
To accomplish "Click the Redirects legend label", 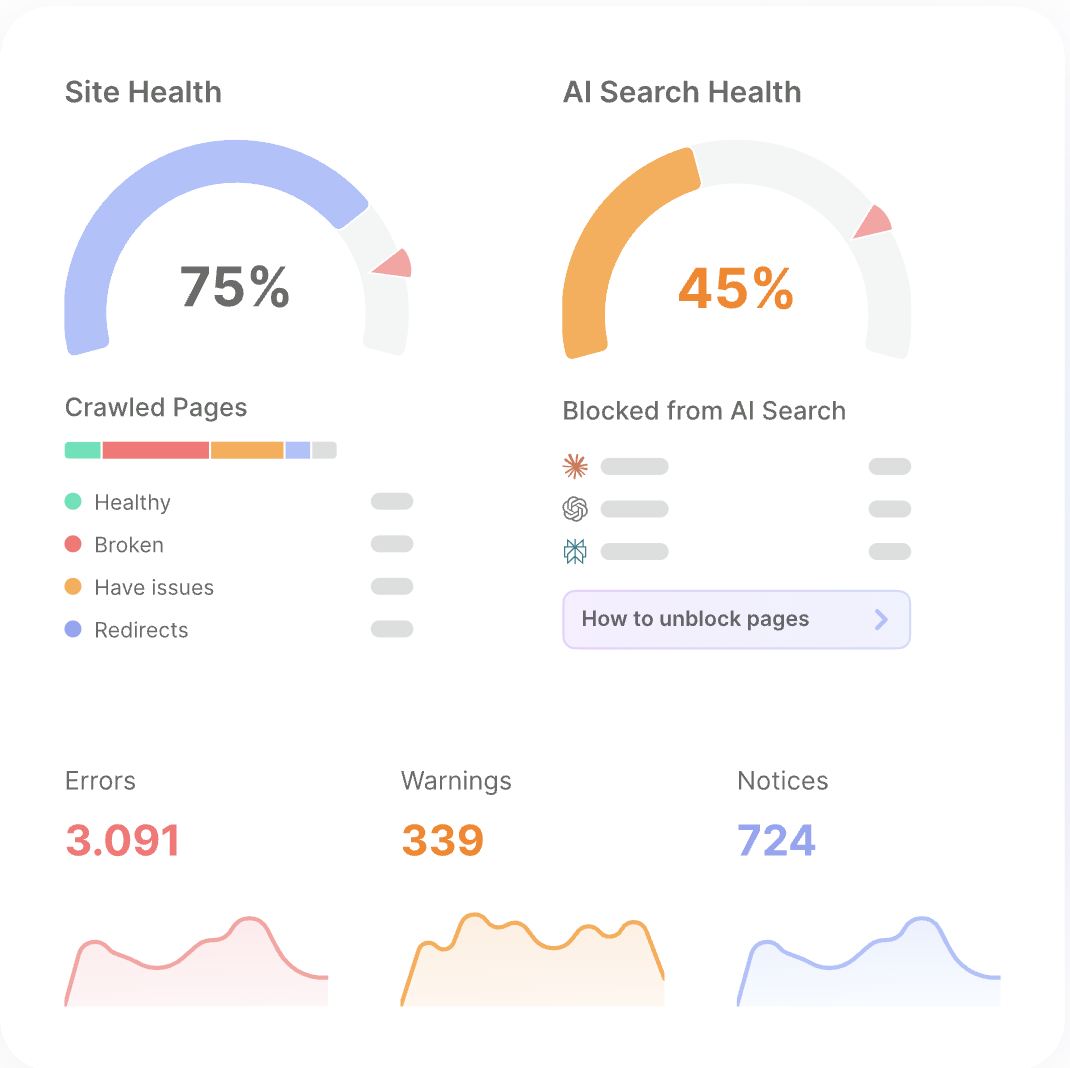I will tap(141, 629).
